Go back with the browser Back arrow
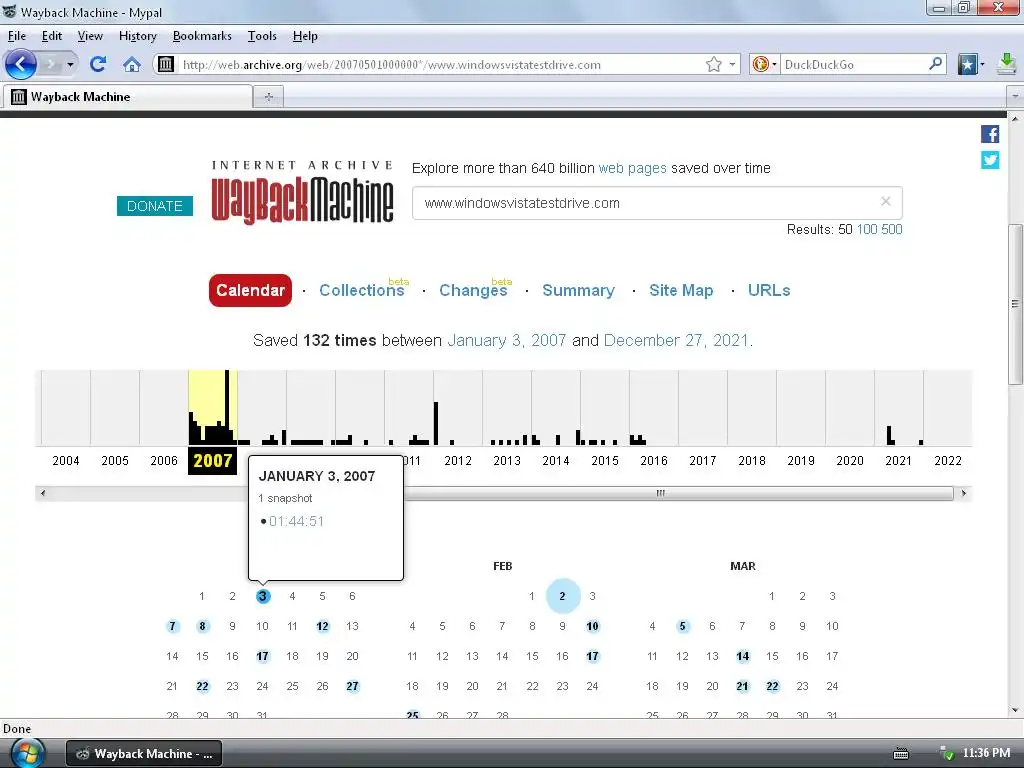Viewport: 1024px width, 768px height. coord(21,64)
